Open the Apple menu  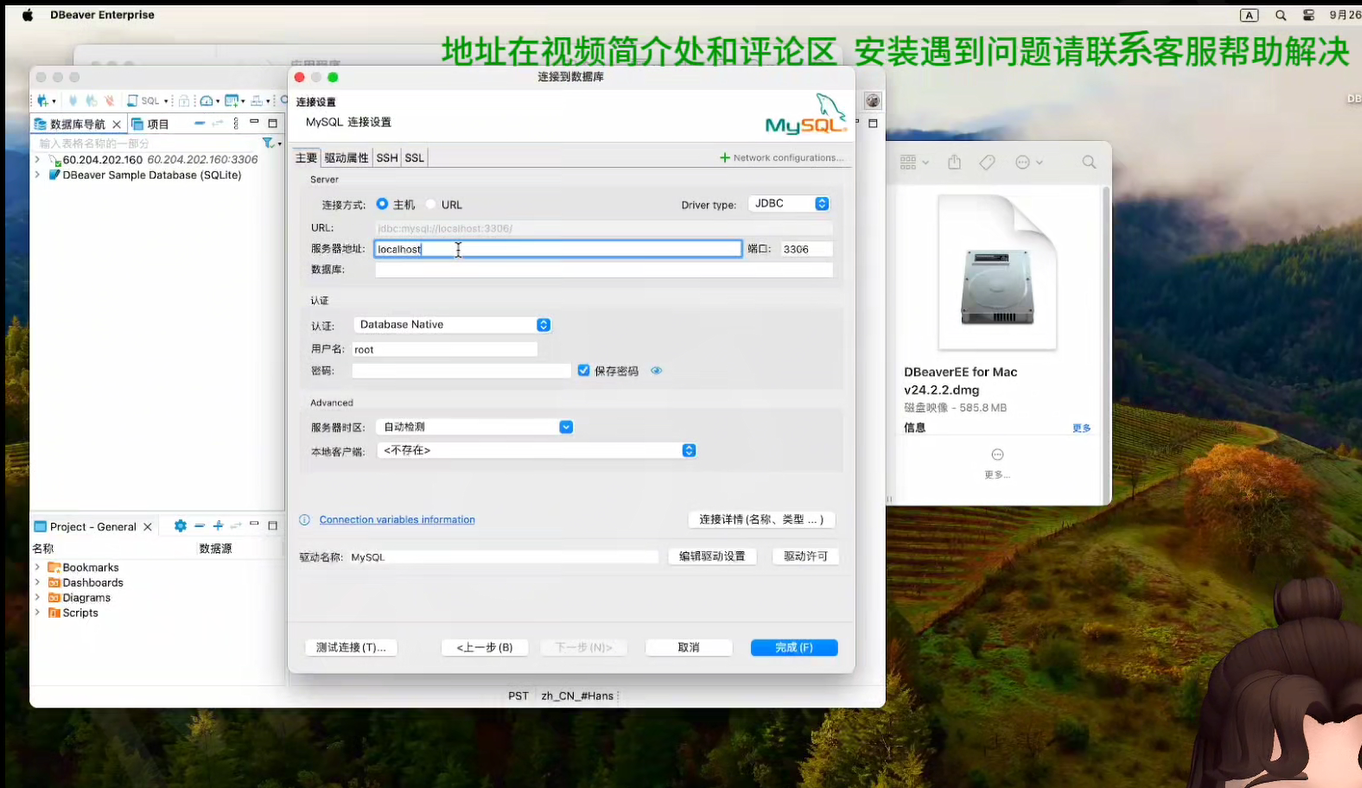tap(27, 15)
